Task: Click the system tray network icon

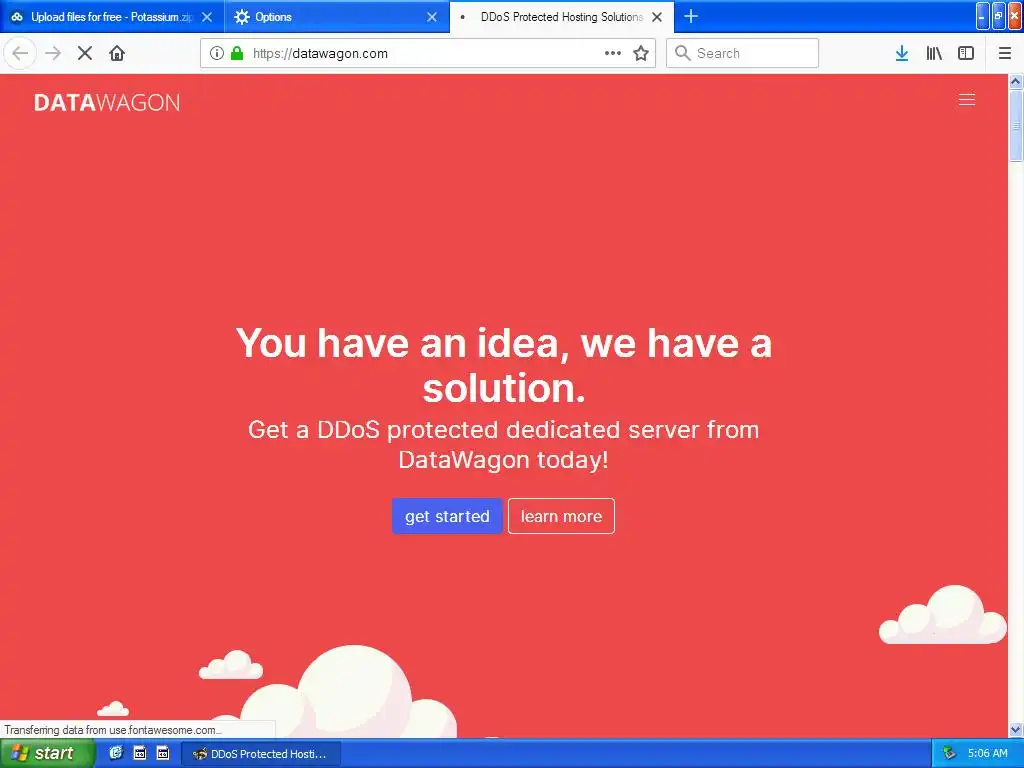Action: click(949, 753)
